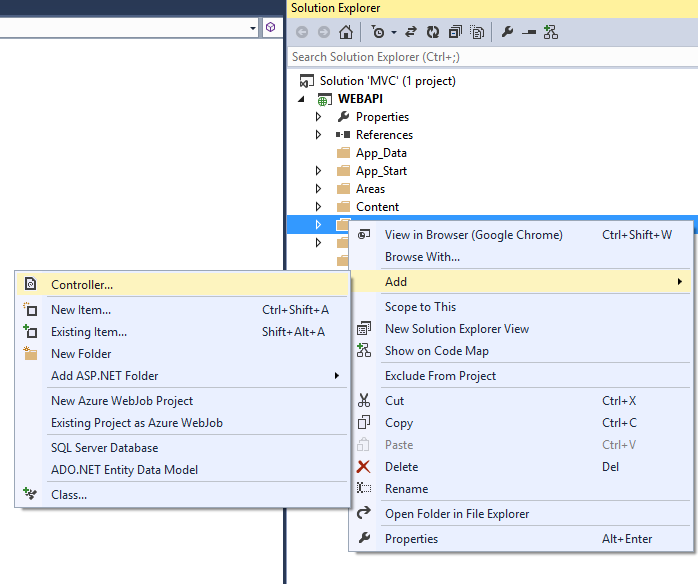Select Controller... in Add submenu
Screen dimensions: 698x584
point(182,285)
